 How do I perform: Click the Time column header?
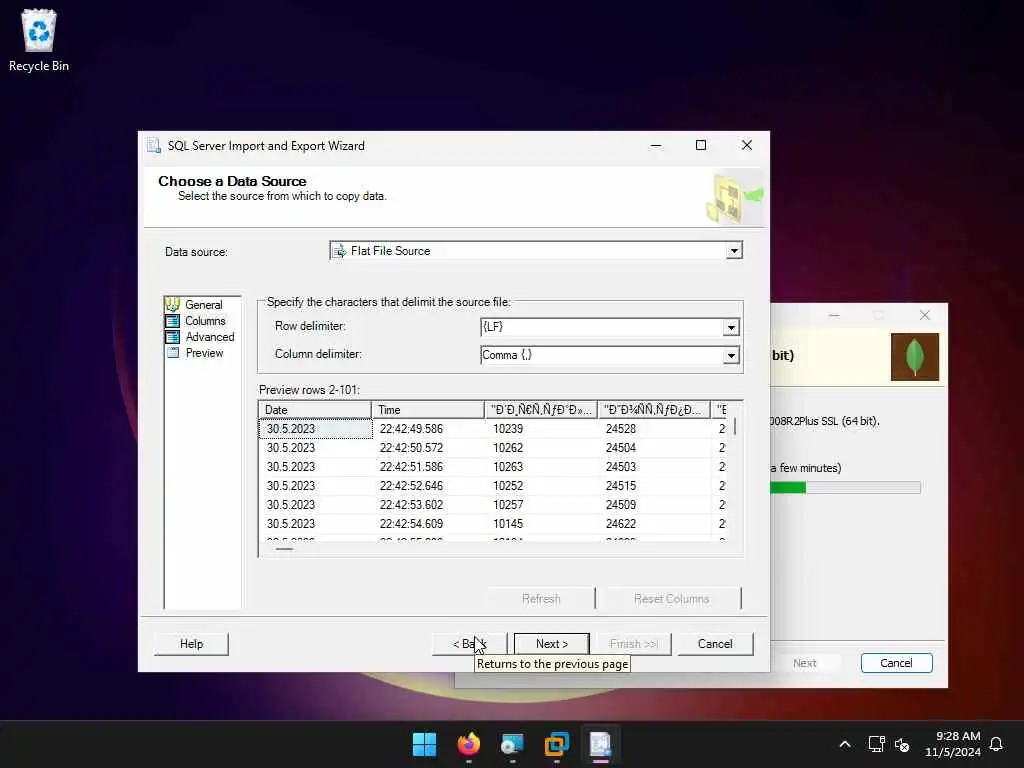pos(428,409)
